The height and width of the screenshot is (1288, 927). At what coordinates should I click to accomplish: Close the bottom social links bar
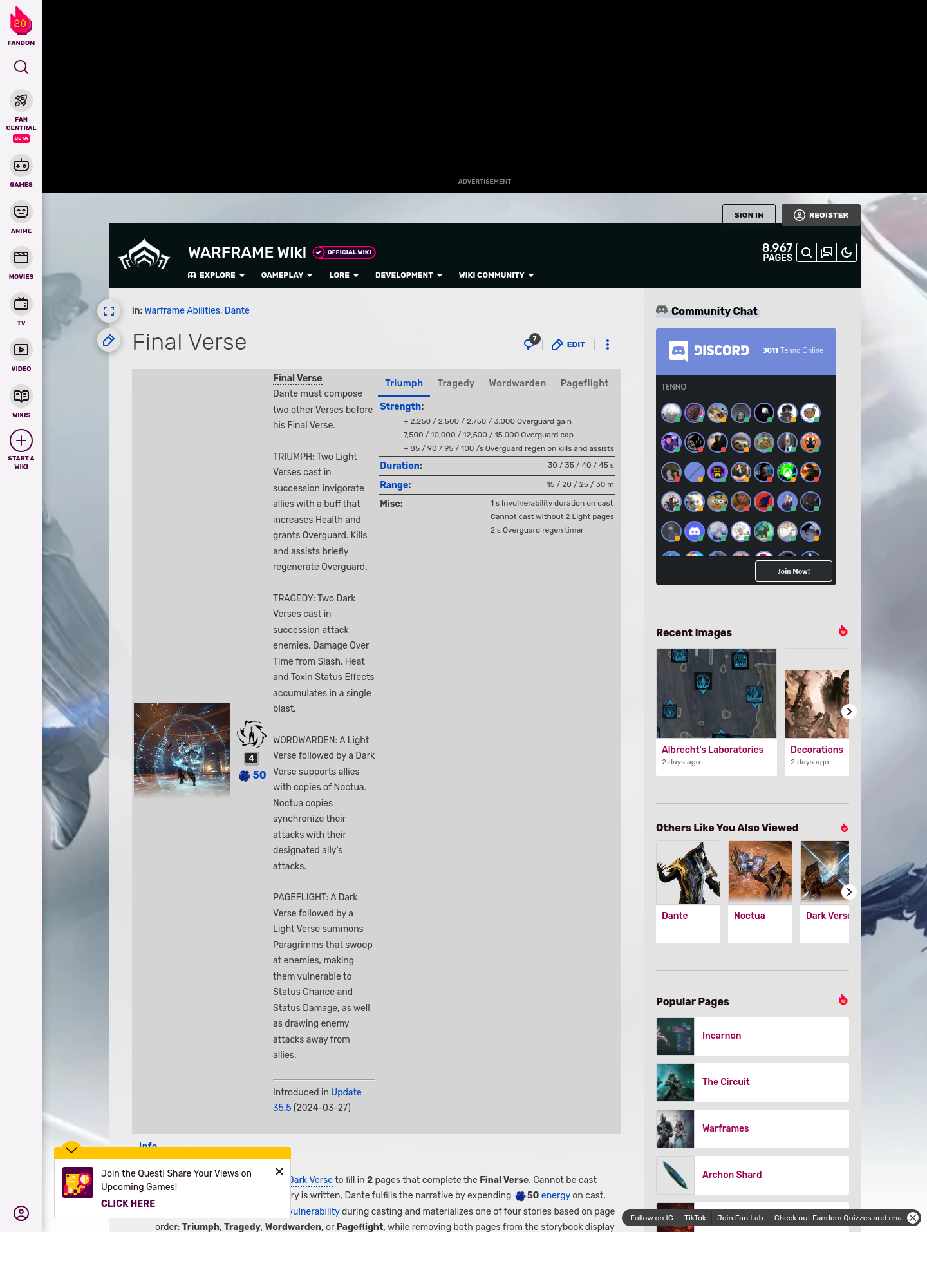coord(913,1218)
